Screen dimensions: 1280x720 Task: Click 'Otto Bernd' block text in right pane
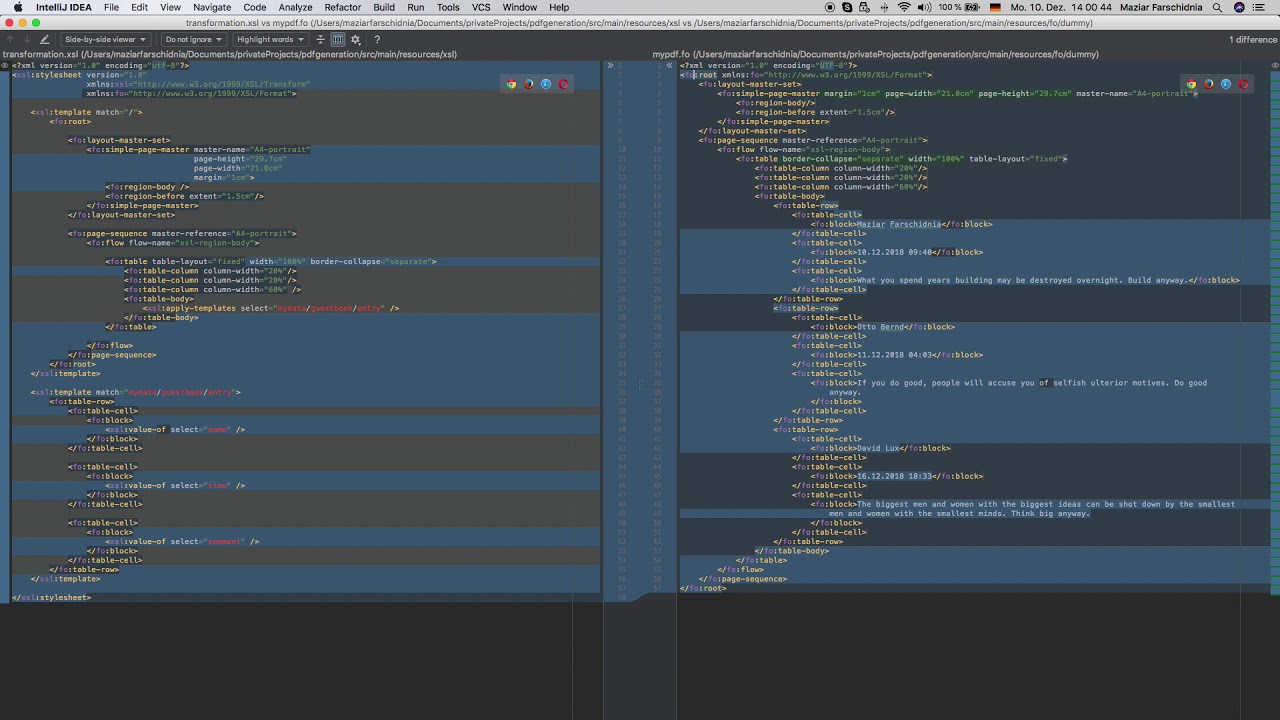point(881,327)
